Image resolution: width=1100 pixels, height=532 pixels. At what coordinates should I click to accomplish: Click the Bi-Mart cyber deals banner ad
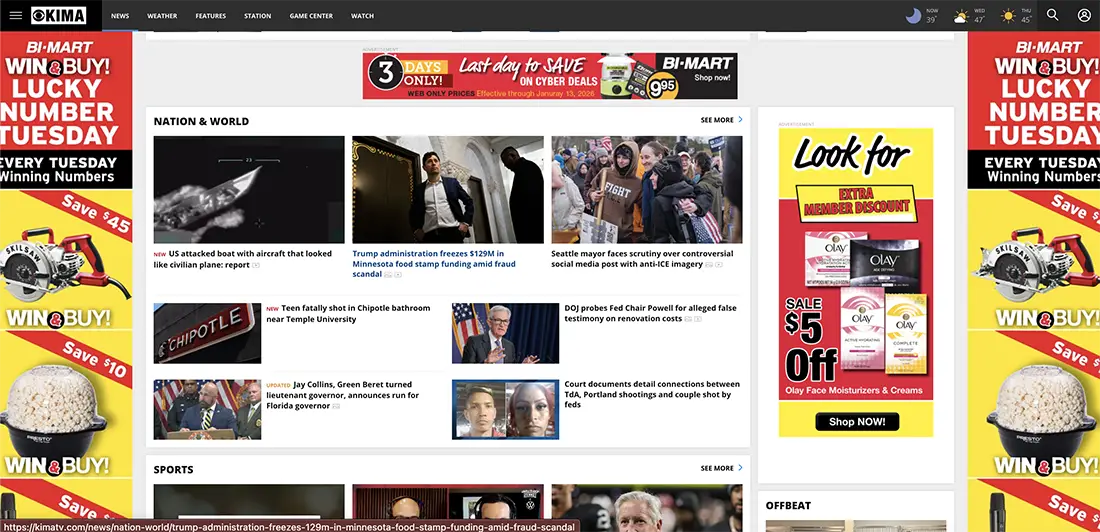(550, 76)
